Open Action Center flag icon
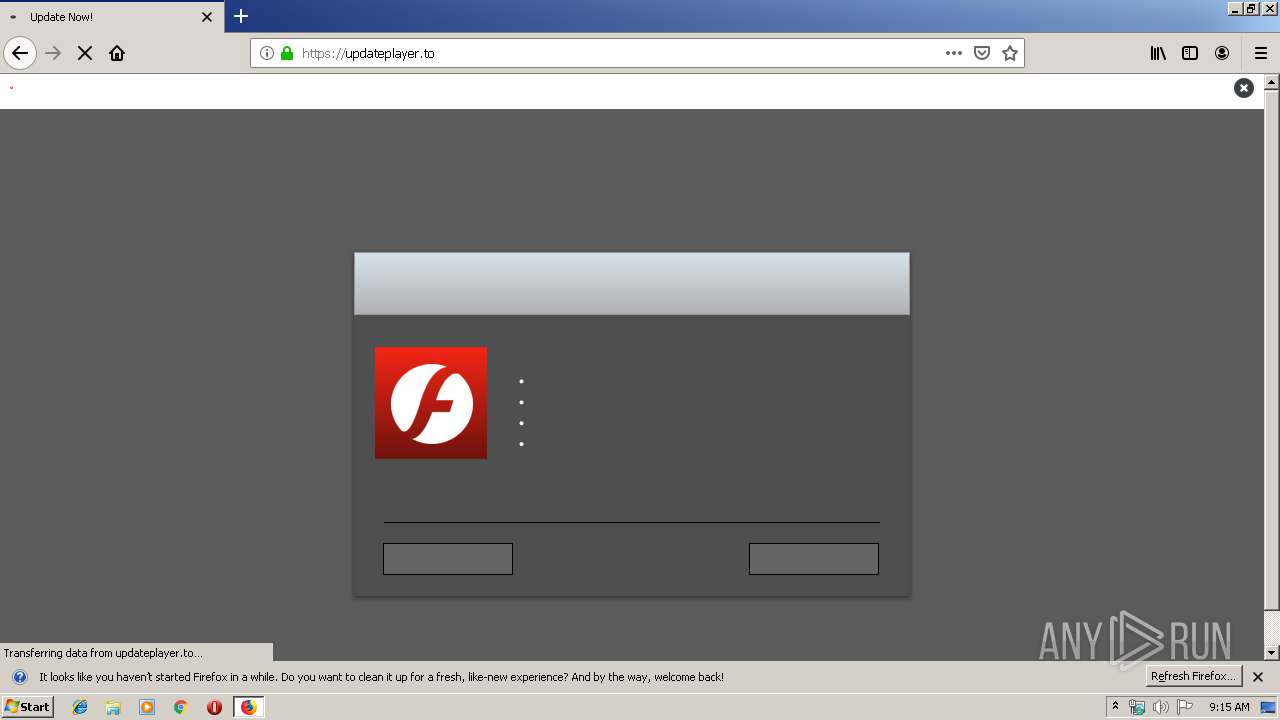 (x=1185, y=707)
